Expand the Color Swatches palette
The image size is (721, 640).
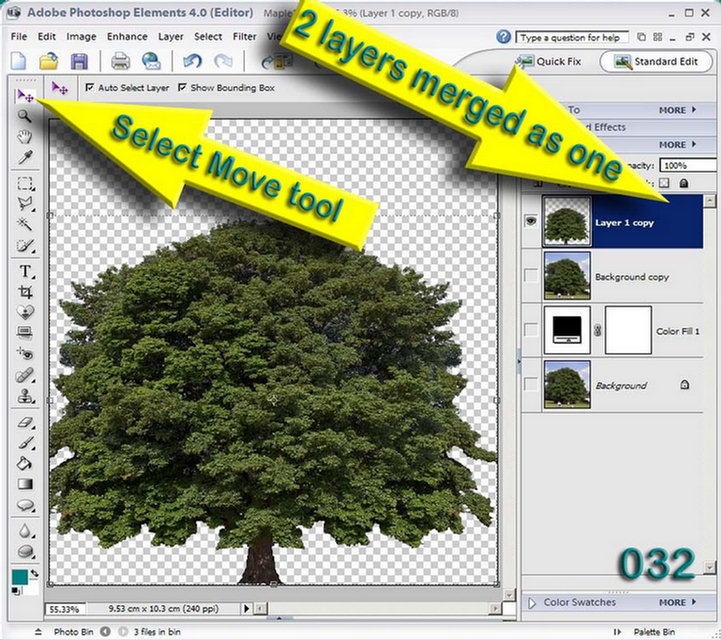(x=532, y=603)
